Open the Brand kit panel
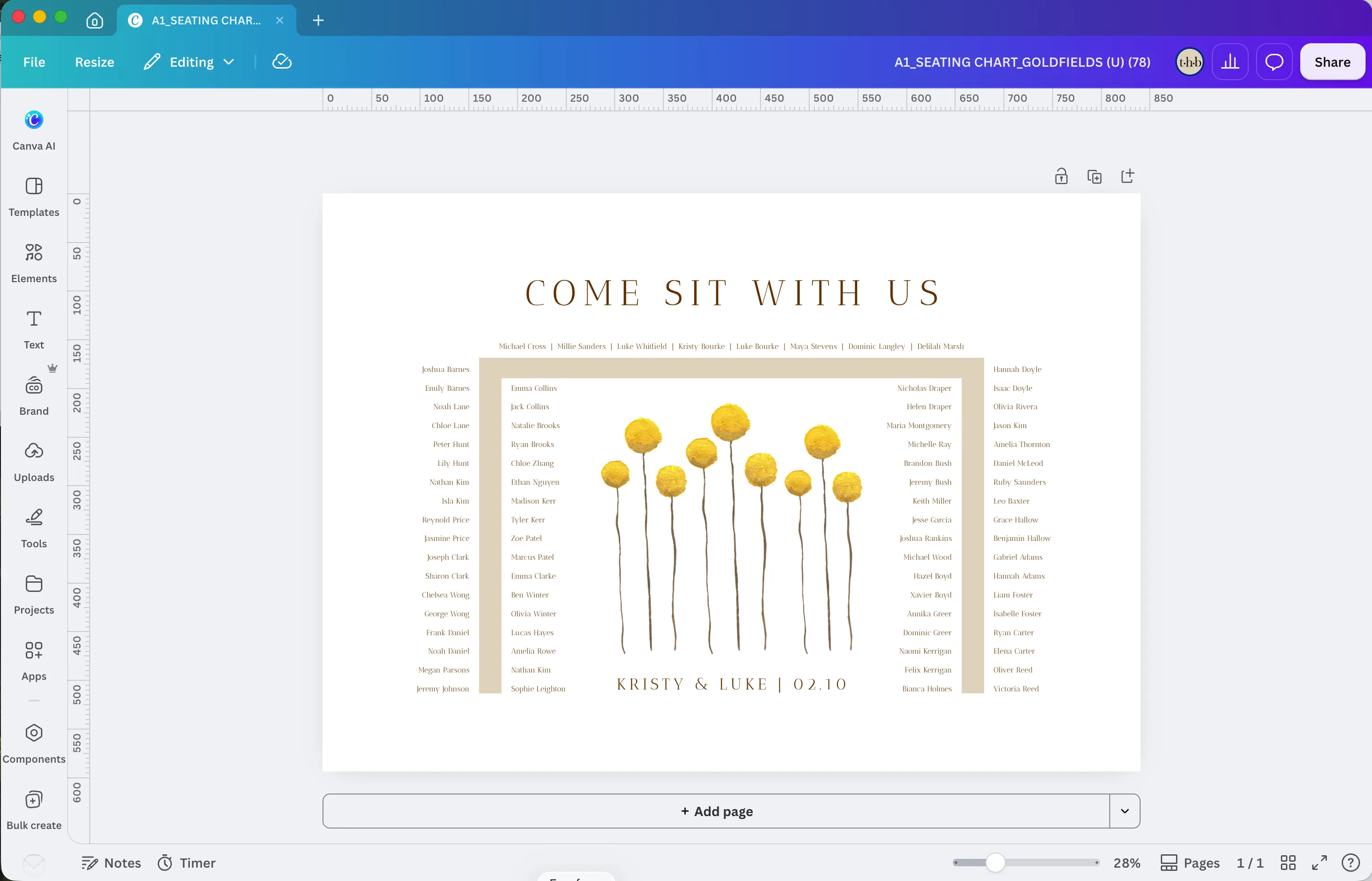Screen dimensions: 1372x881 34,396
